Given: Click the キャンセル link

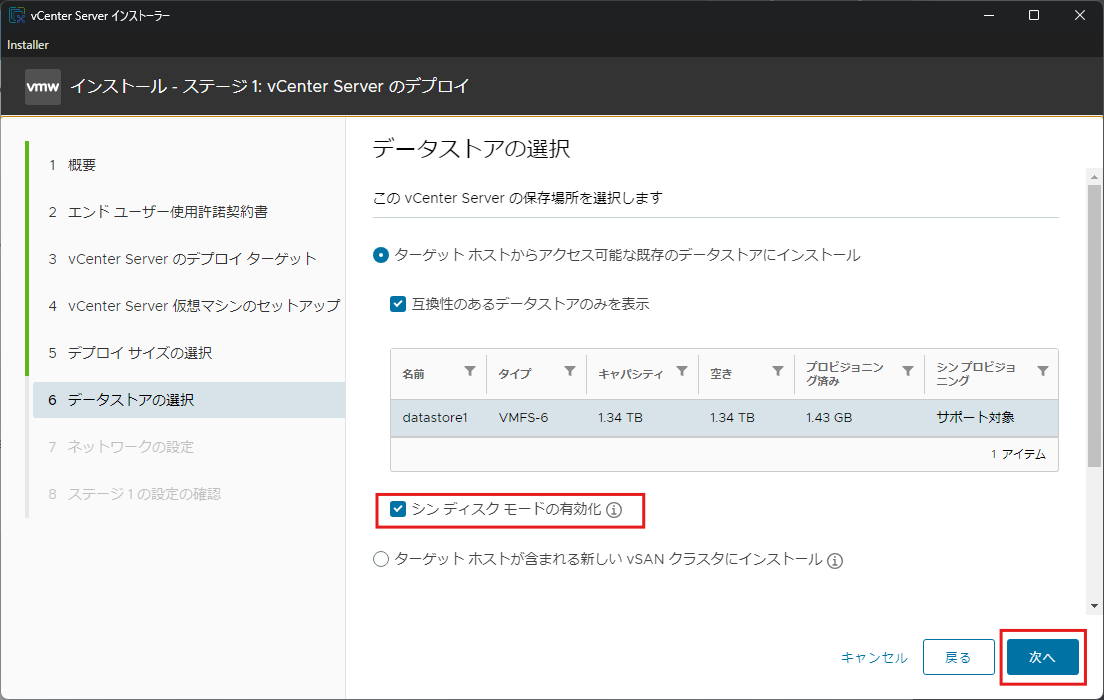Looking at the screenshot, I should (x=874, y=658).
